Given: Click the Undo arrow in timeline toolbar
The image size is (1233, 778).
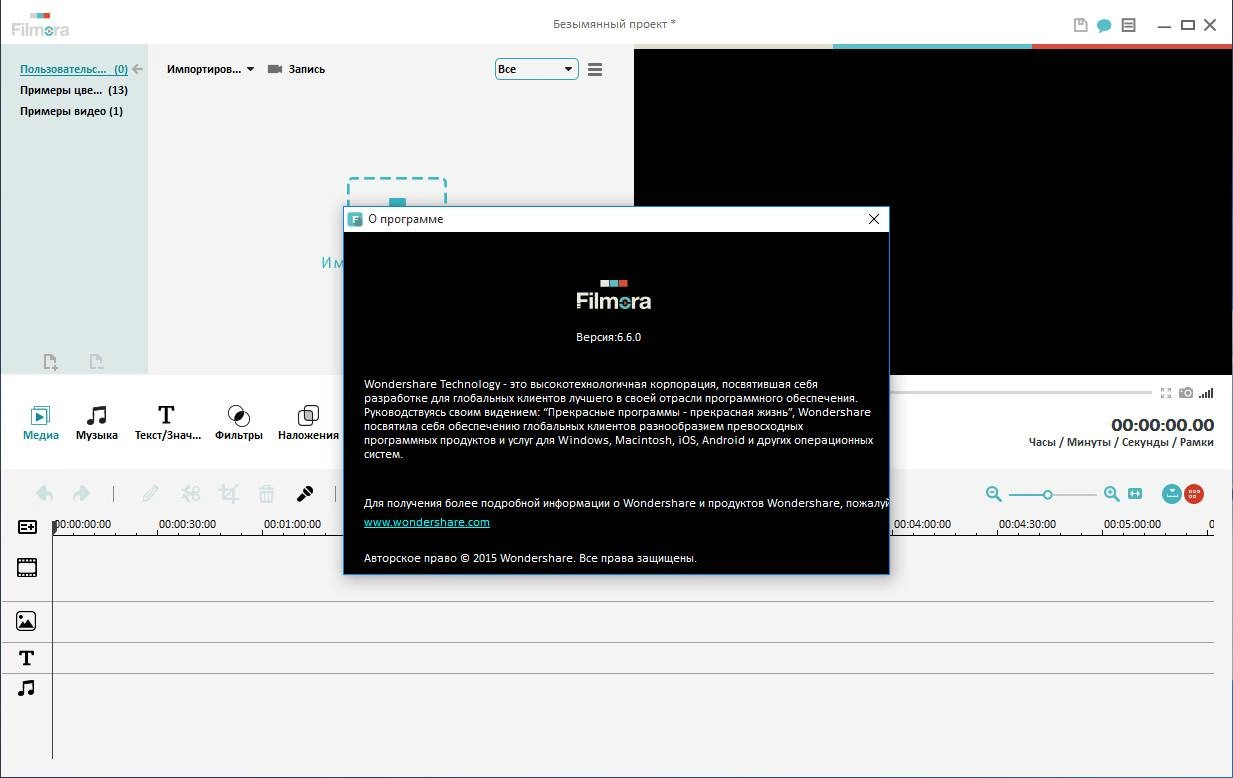Looking at the screenshot, I should coord(45,494).
